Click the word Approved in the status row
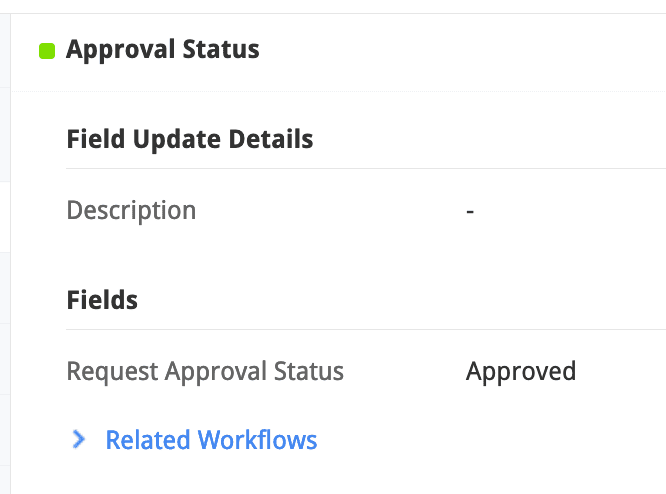Viewport: 666px width, 494px height. point(521,372)
